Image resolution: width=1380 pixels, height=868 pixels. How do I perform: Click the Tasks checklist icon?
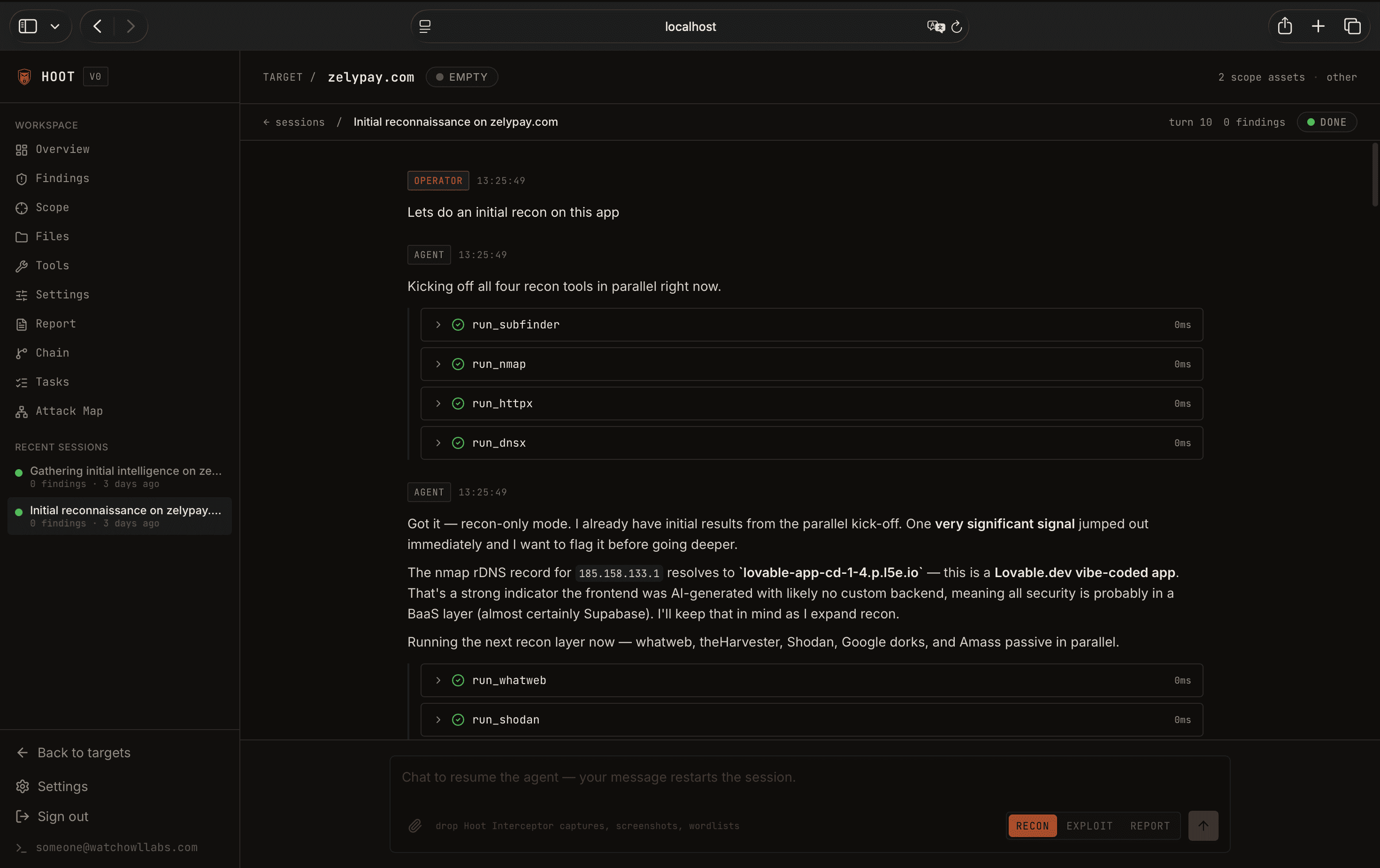[21, 382]
